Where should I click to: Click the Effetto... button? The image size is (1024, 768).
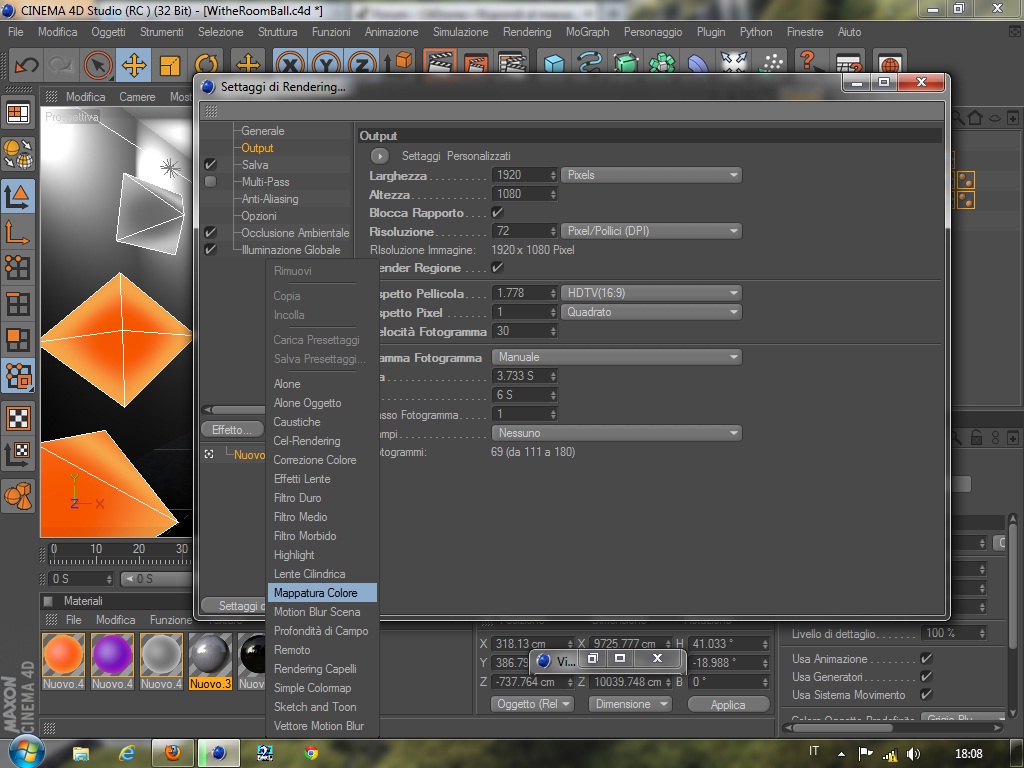[232, 430]
